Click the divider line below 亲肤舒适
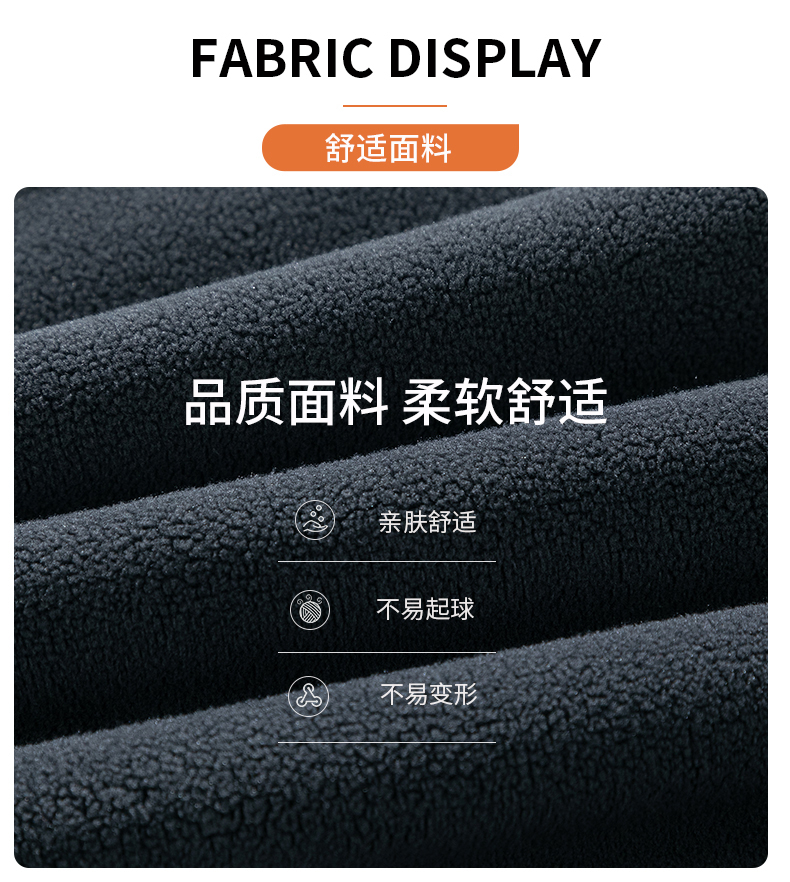The image size is (790, 882). coord(387,561)
